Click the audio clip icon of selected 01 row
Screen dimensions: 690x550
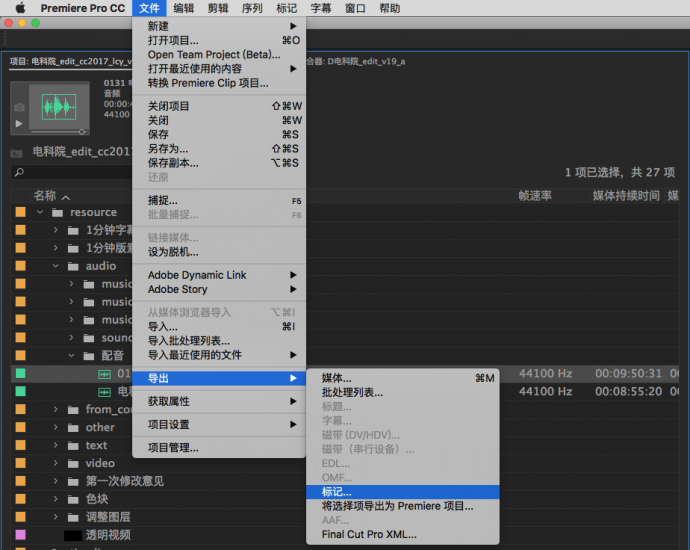coord(105,374)
